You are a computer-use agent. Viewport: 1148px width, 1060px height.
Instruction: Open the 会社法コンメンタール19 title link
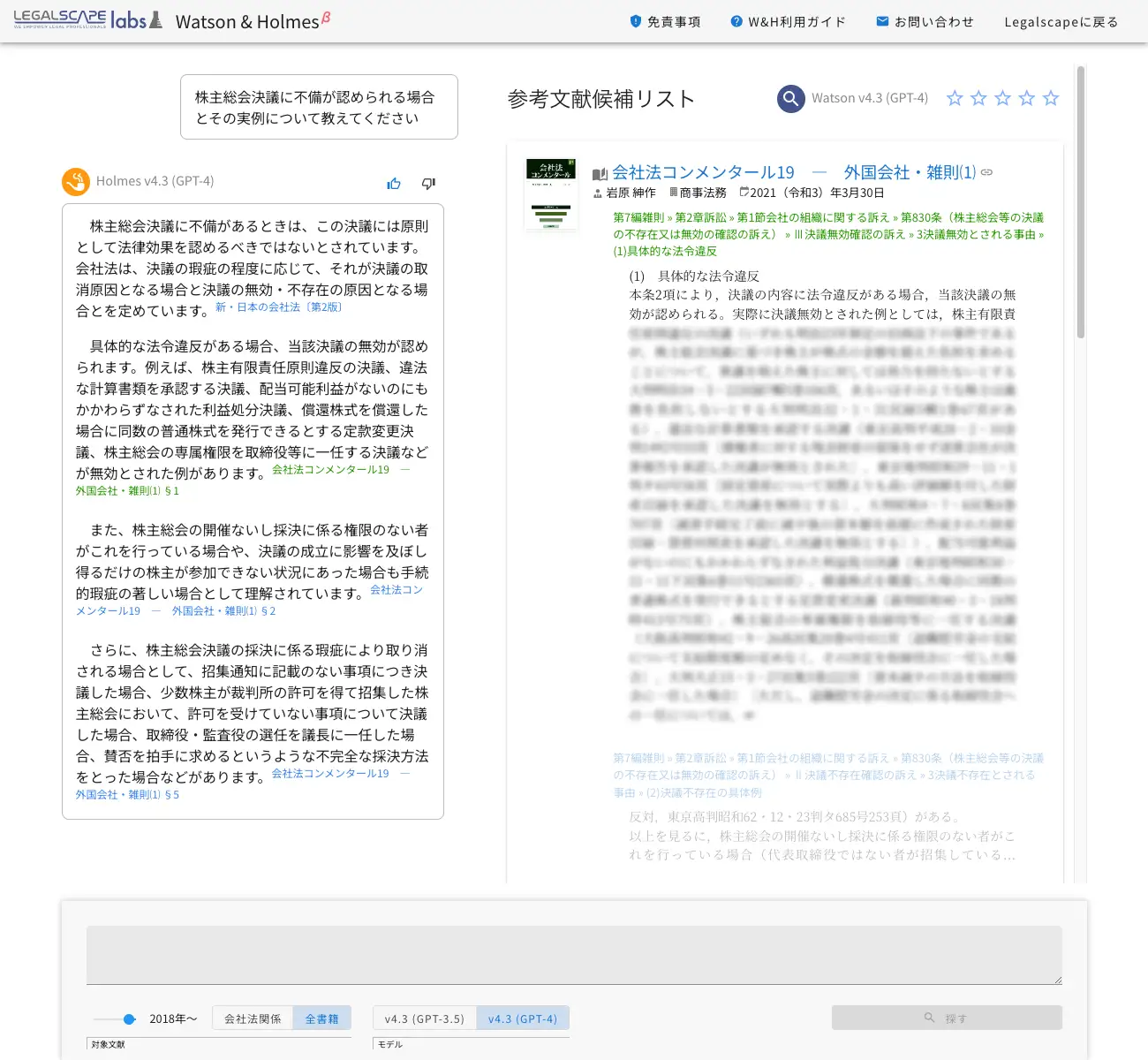[x=703, y=172]
